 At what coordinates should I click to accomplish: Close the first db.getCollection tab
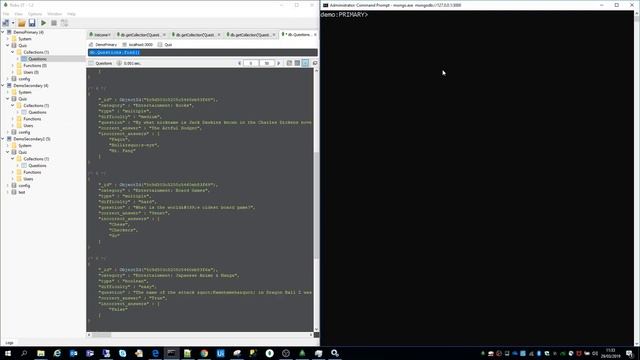point(164,35)
